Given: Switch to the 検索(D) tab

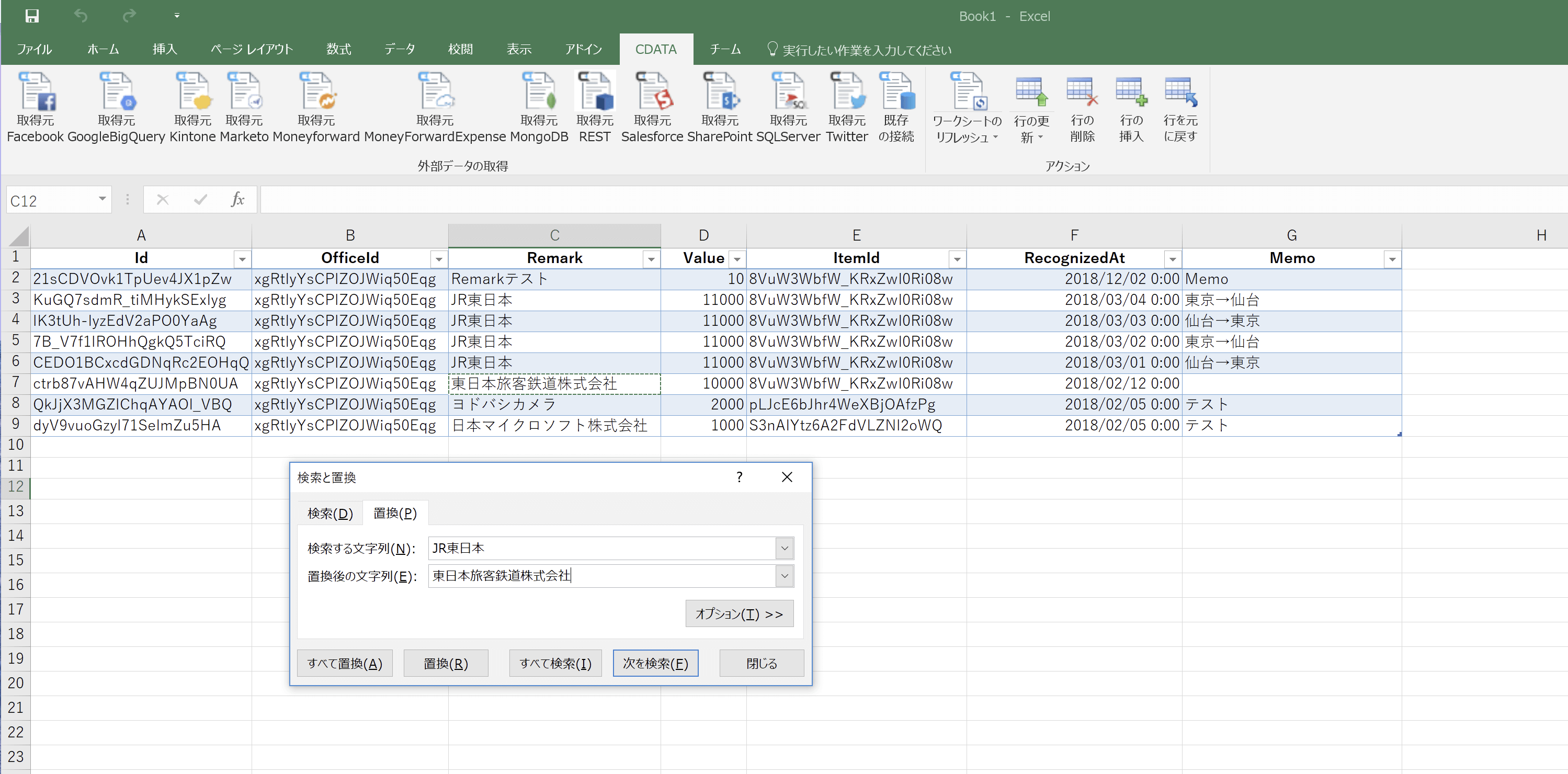Looking at the screenshot, I should coord(330,513).
